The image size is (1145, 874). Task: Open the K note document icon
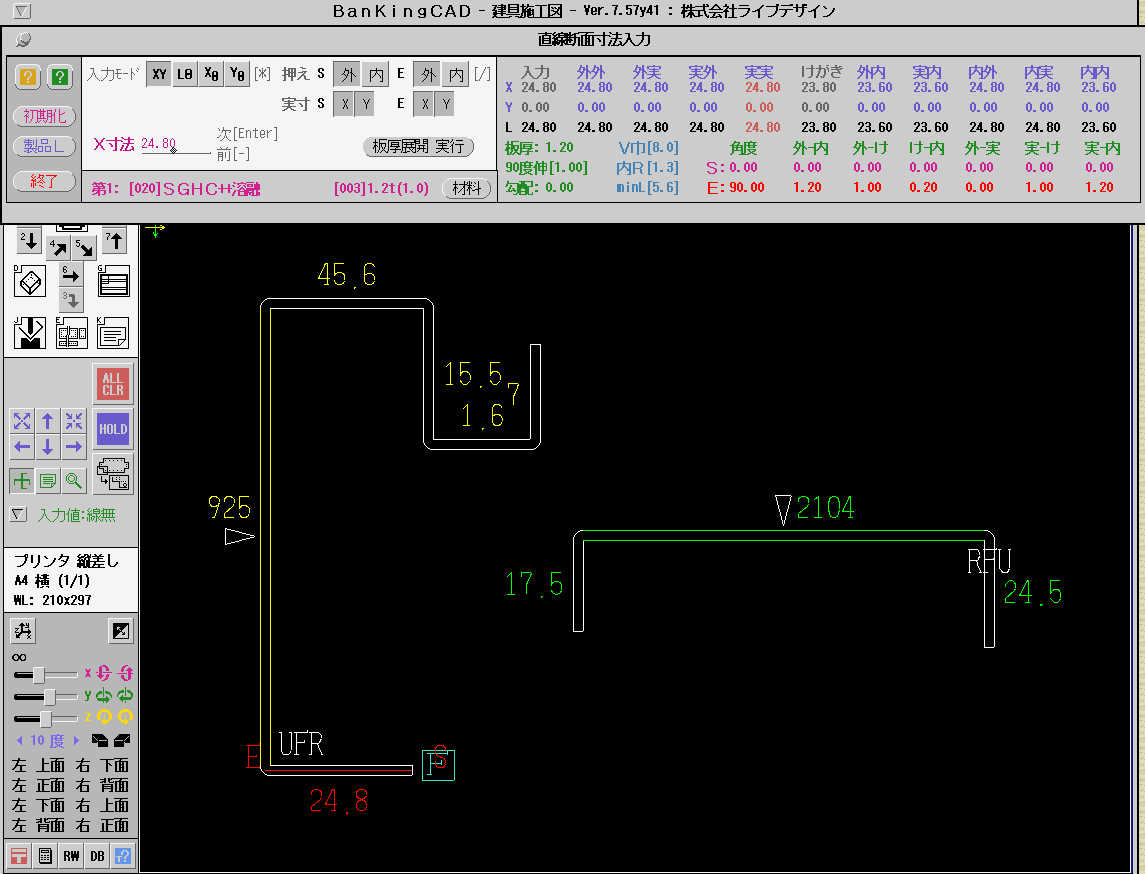[x=113, y=333]
